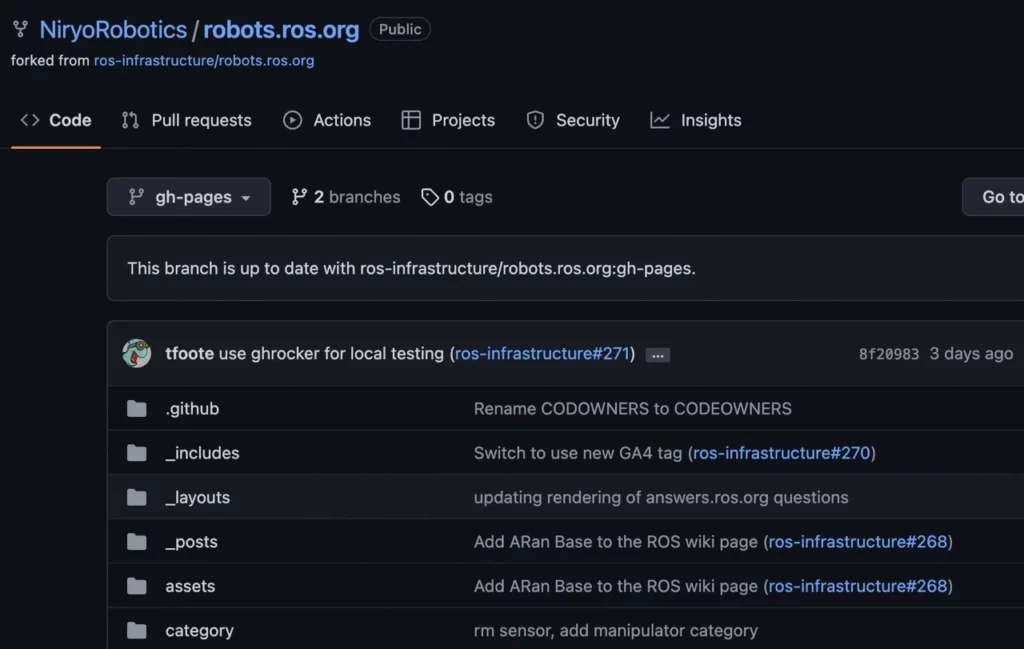
Task: Open the Projects tab
Action: pyautogui.click(x=448, y=120)
